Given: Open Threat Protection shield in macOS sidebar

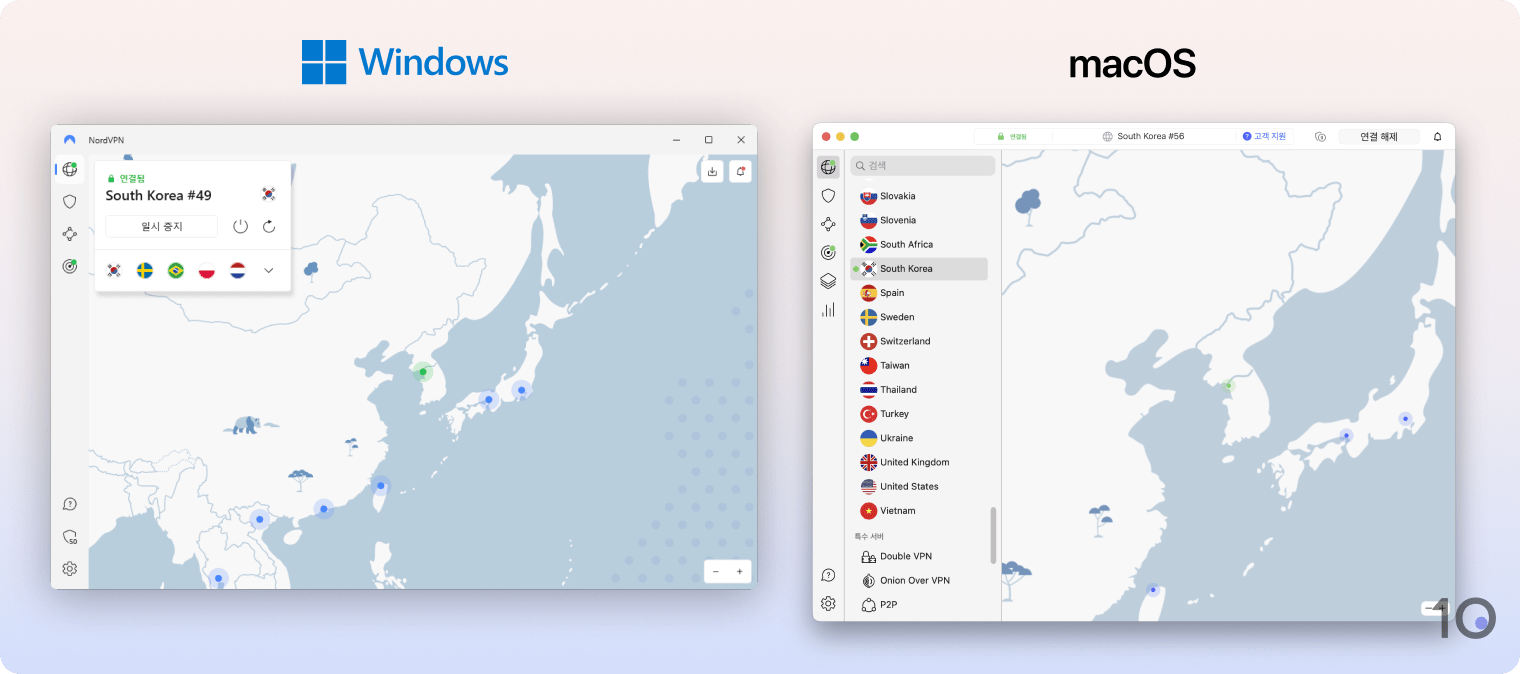Looking at the screenshot, I should point(828,195).
